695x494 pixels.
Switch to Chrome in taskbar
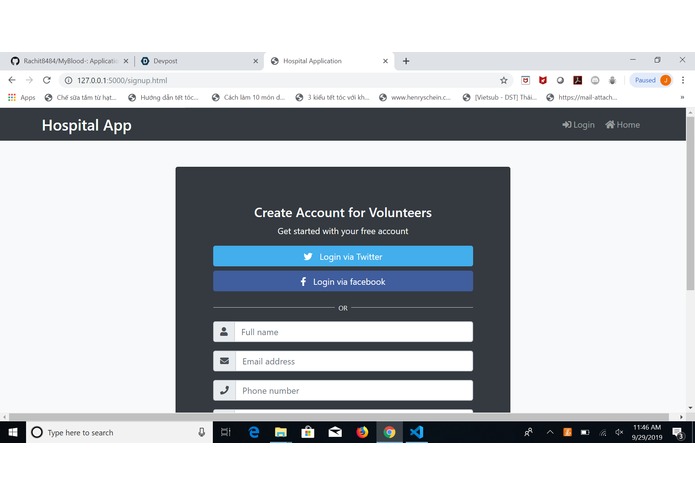point(390,432)
